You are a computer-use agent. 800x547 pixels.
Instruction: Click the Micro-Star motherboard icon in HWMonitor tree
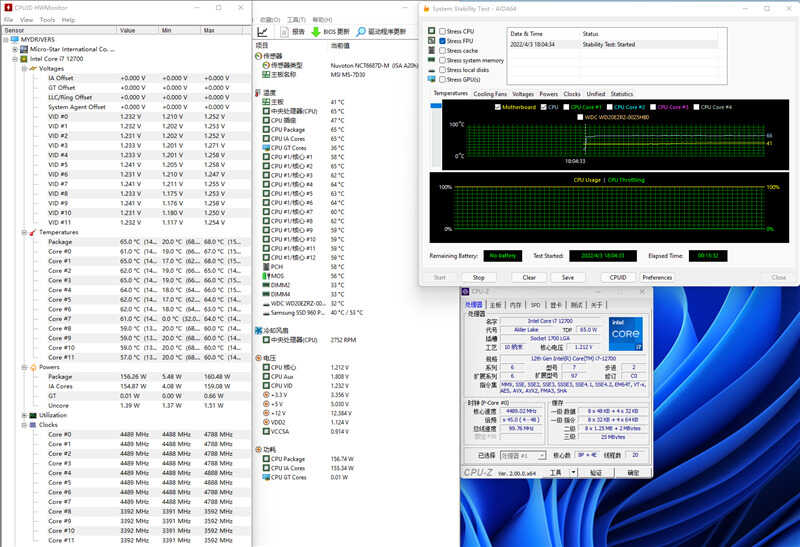(x=24, y=49)
